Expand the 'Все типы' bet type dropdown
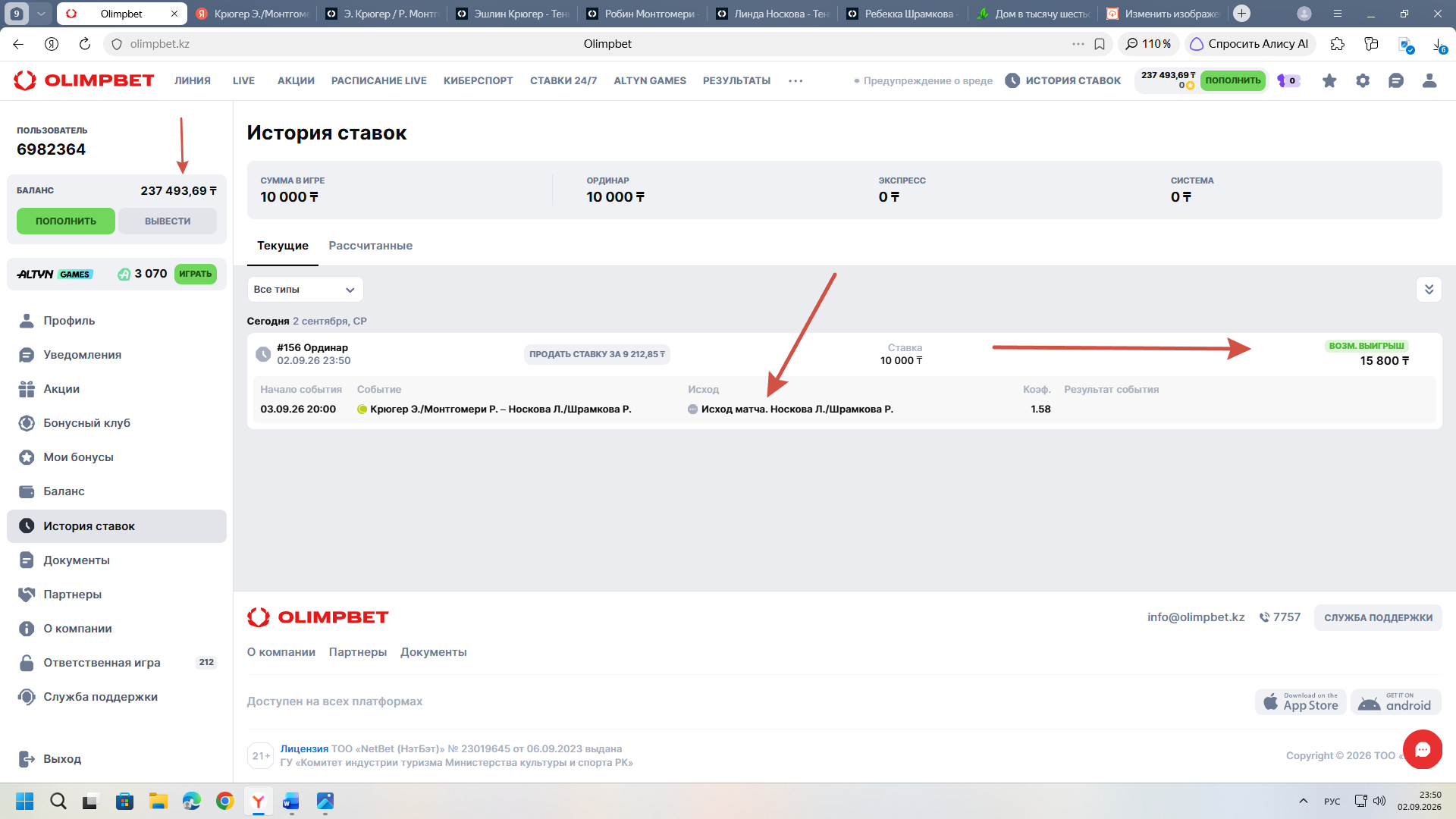The image size is (1456, 819). pos(305,290)
